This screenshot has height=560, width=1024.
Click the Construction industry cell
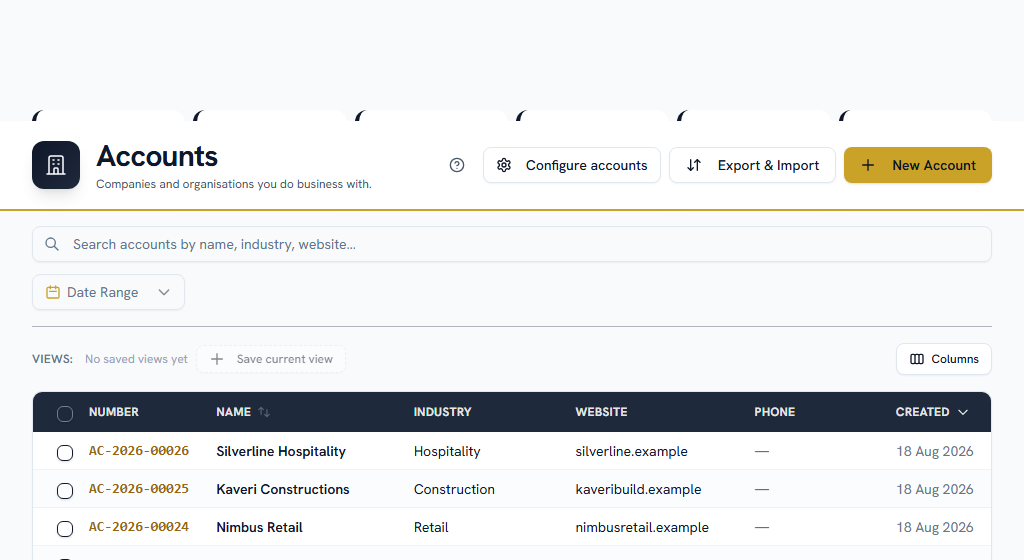(454, 490)
